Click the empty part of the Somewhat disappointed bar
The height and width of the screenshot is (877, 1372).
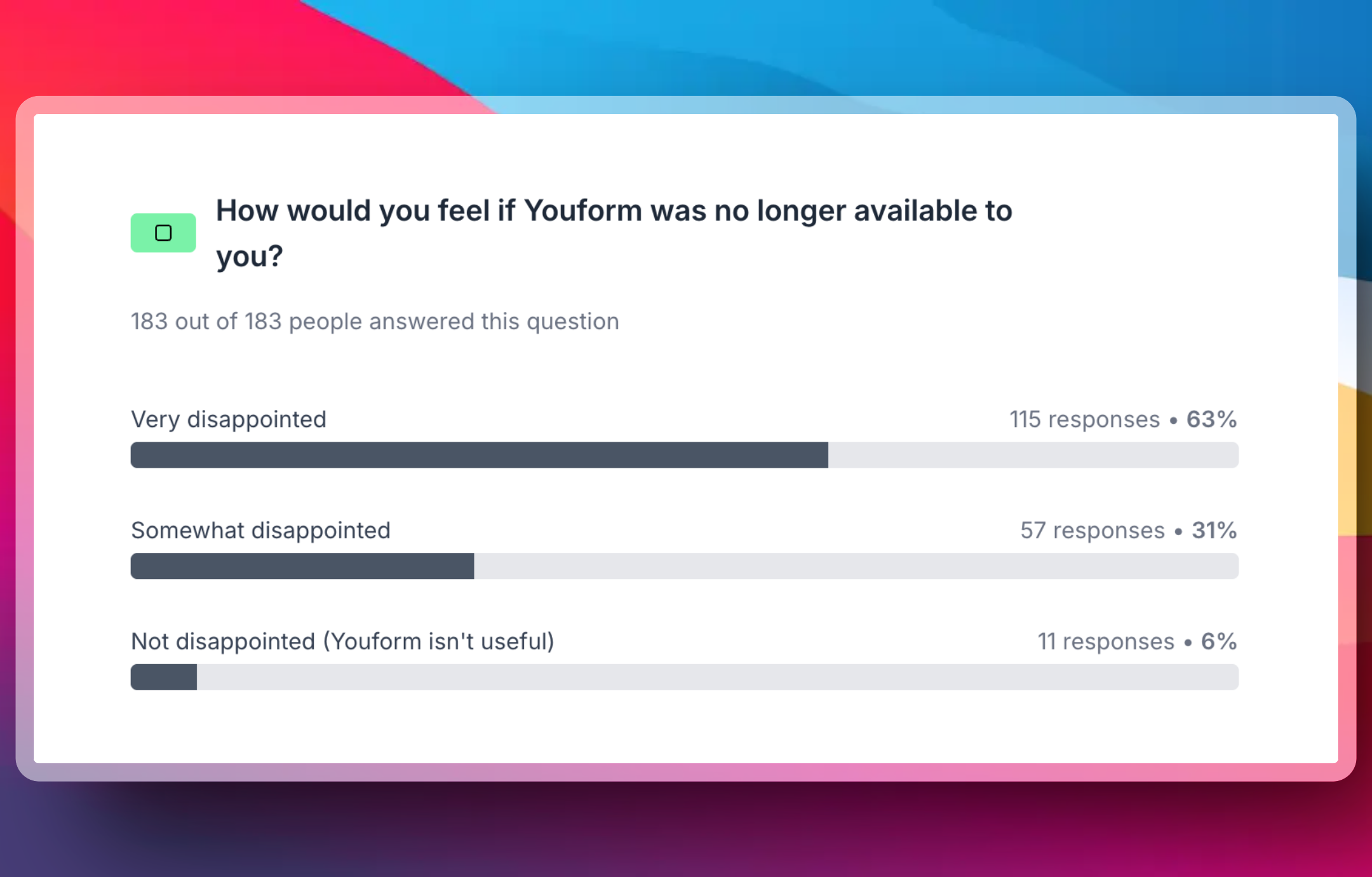(856, 566)
